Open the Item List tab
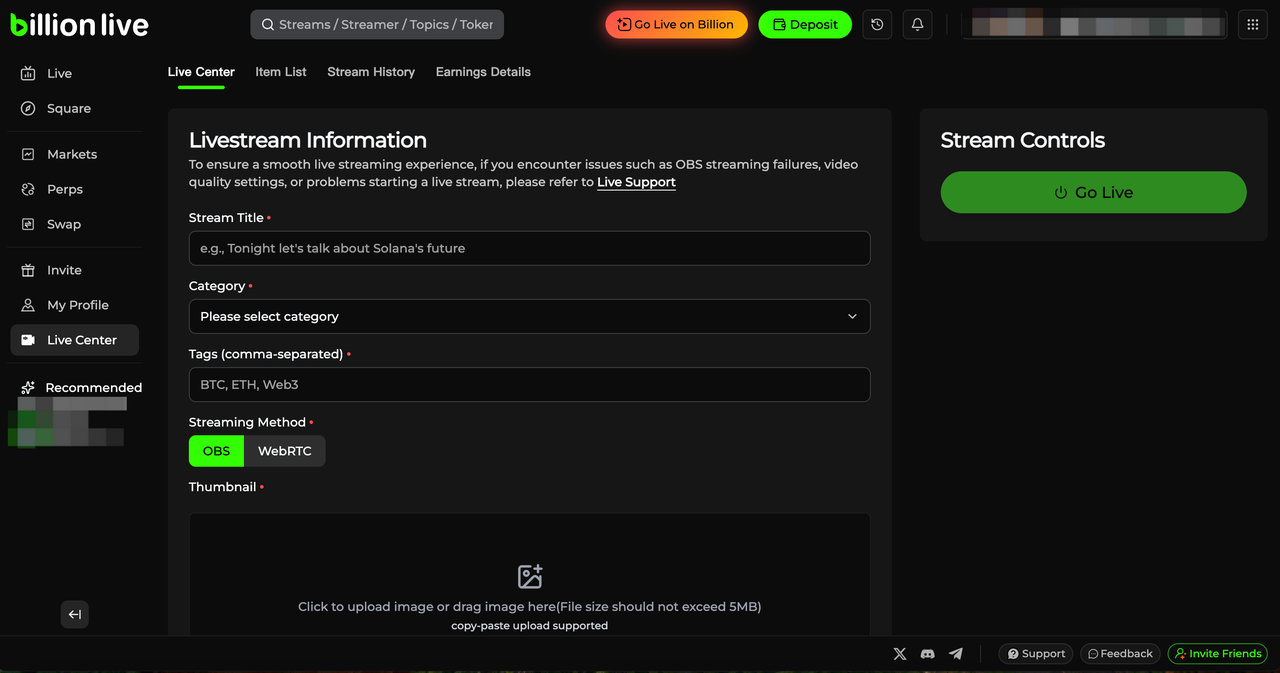Viewport: 1280px width, 673px height. (x=281, y=72)
